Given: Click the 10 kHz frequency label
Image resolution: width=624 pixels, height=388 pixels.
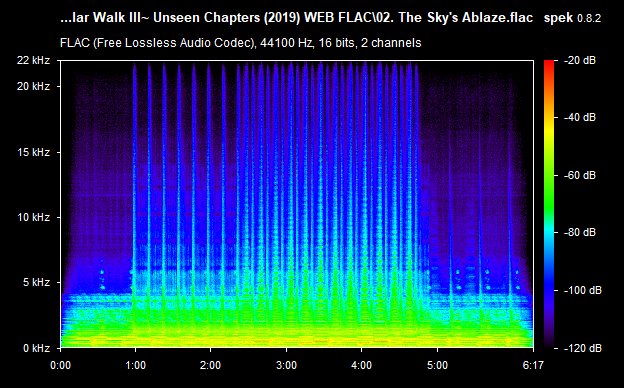Looking at the screenshot, I should point(33,217).
